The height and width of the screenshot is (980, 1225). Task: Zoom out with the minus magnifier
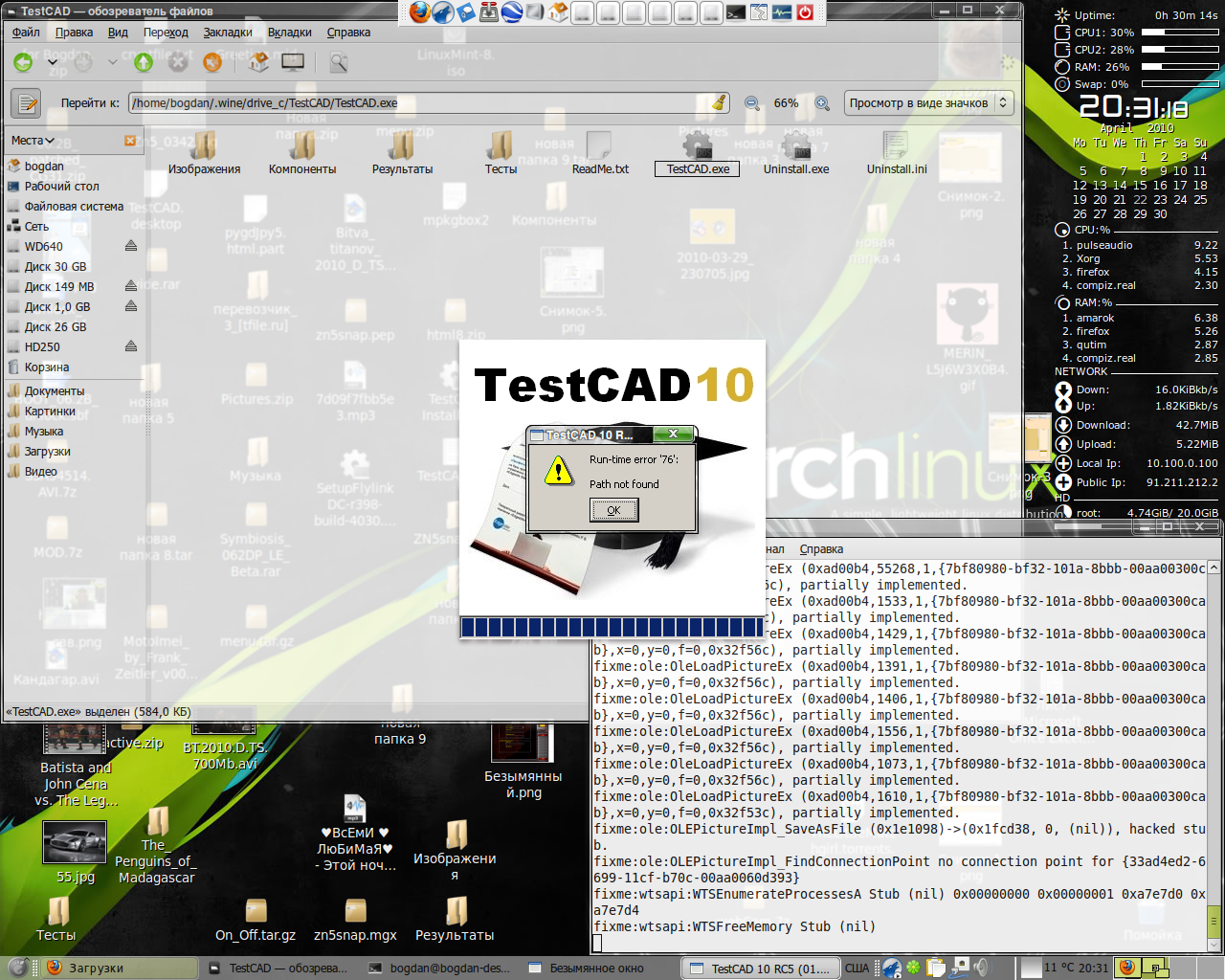pos(752,102)
